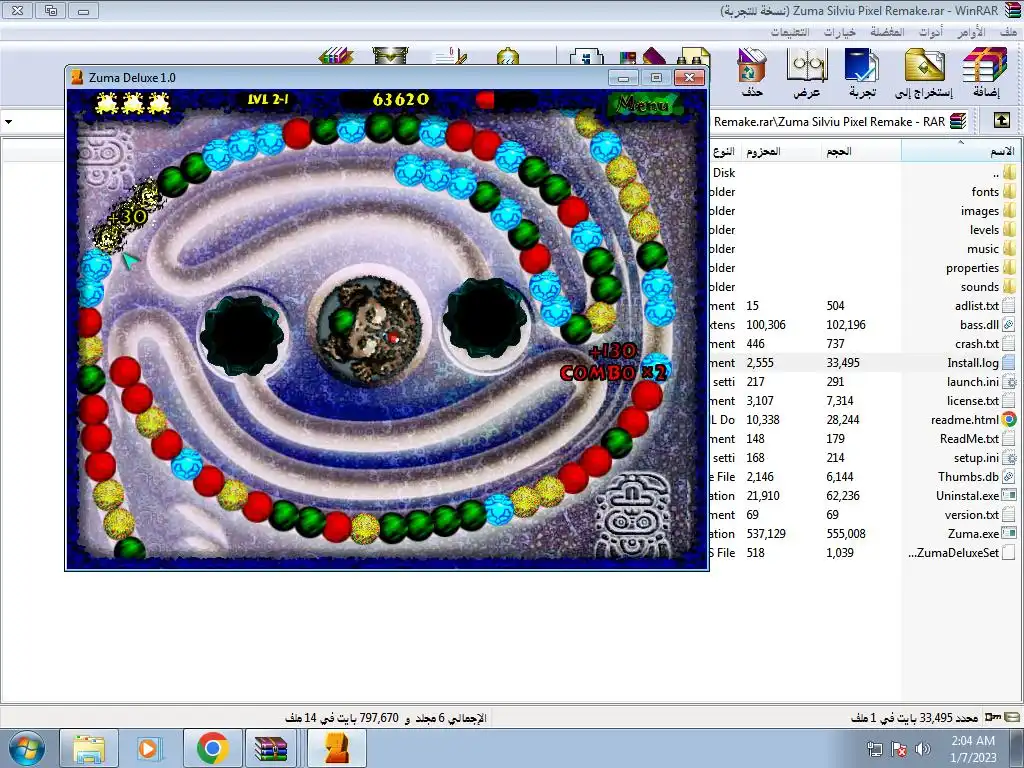The width and height of the screenshot is (1024, 768).
Task: Open the Windows Start menu
Action: [26, 748]
